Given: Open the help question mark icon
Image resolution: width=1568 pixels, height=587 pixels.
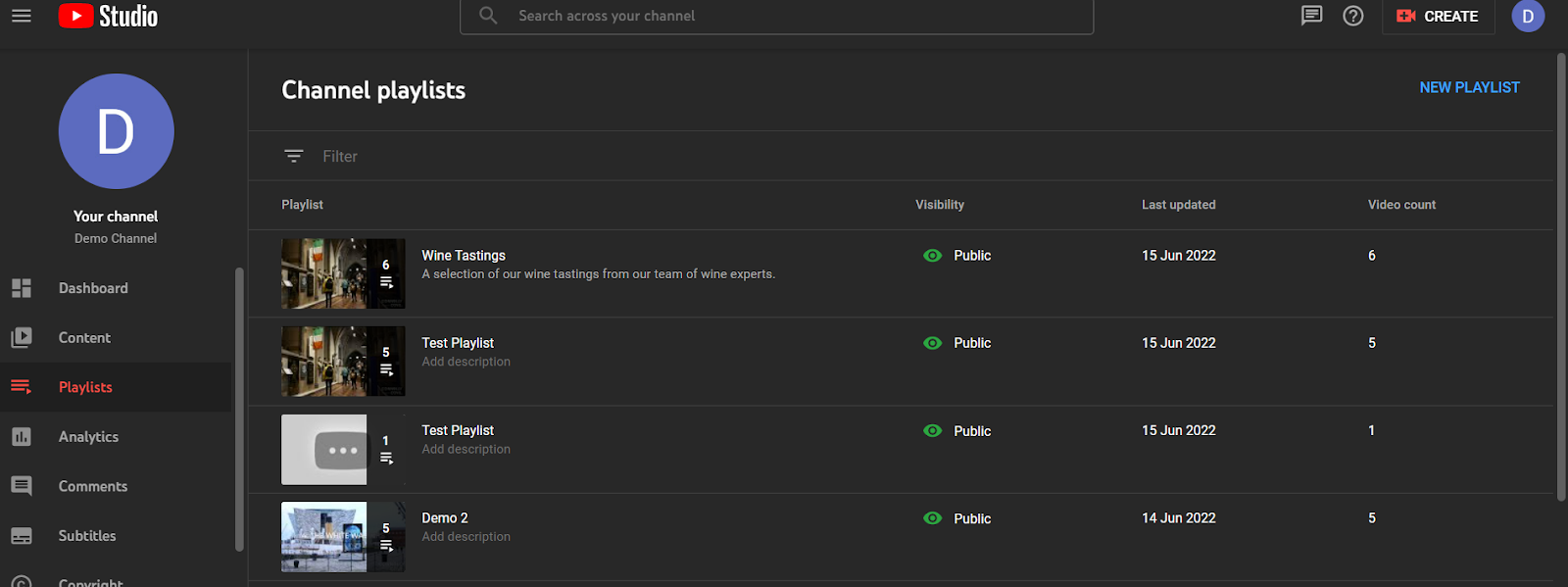Looking at the screenshot, I should click(x=1353, y=16).
